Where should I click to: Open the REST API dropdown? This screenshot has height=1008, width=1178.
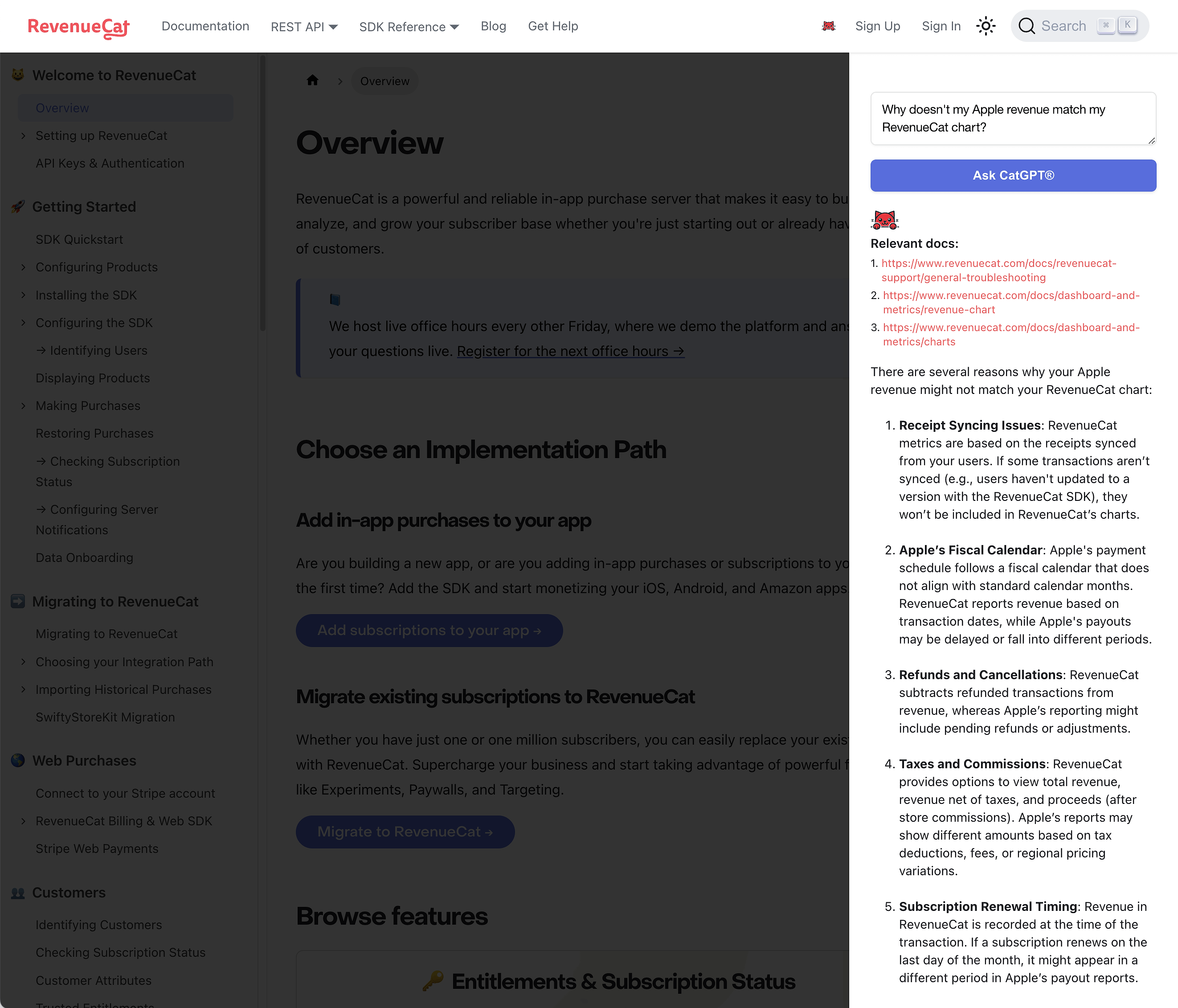click(x=304, y=27)
